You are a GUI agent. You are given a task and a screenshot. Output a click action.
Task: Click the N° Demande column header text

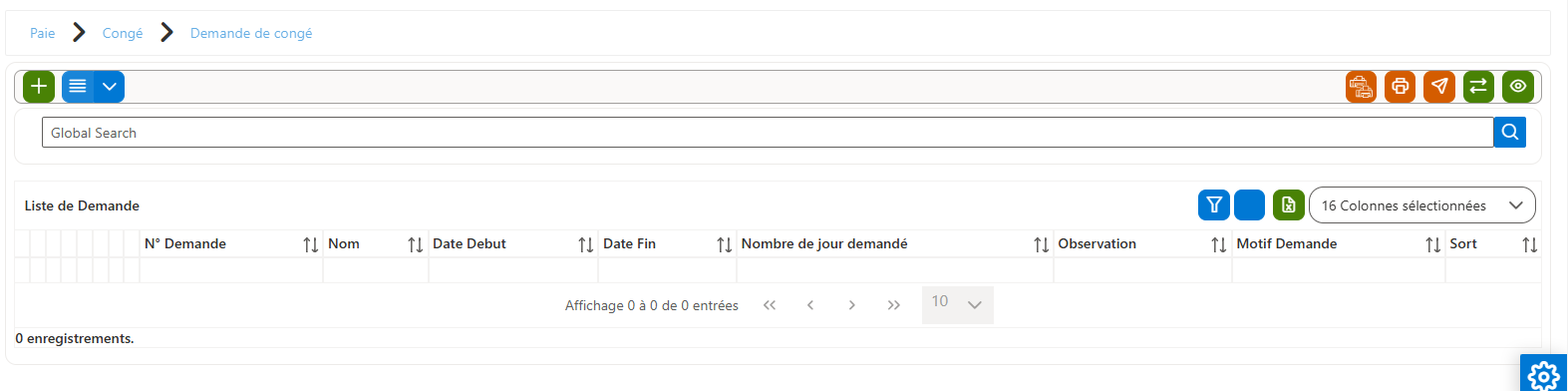click(x=185, y=243)
